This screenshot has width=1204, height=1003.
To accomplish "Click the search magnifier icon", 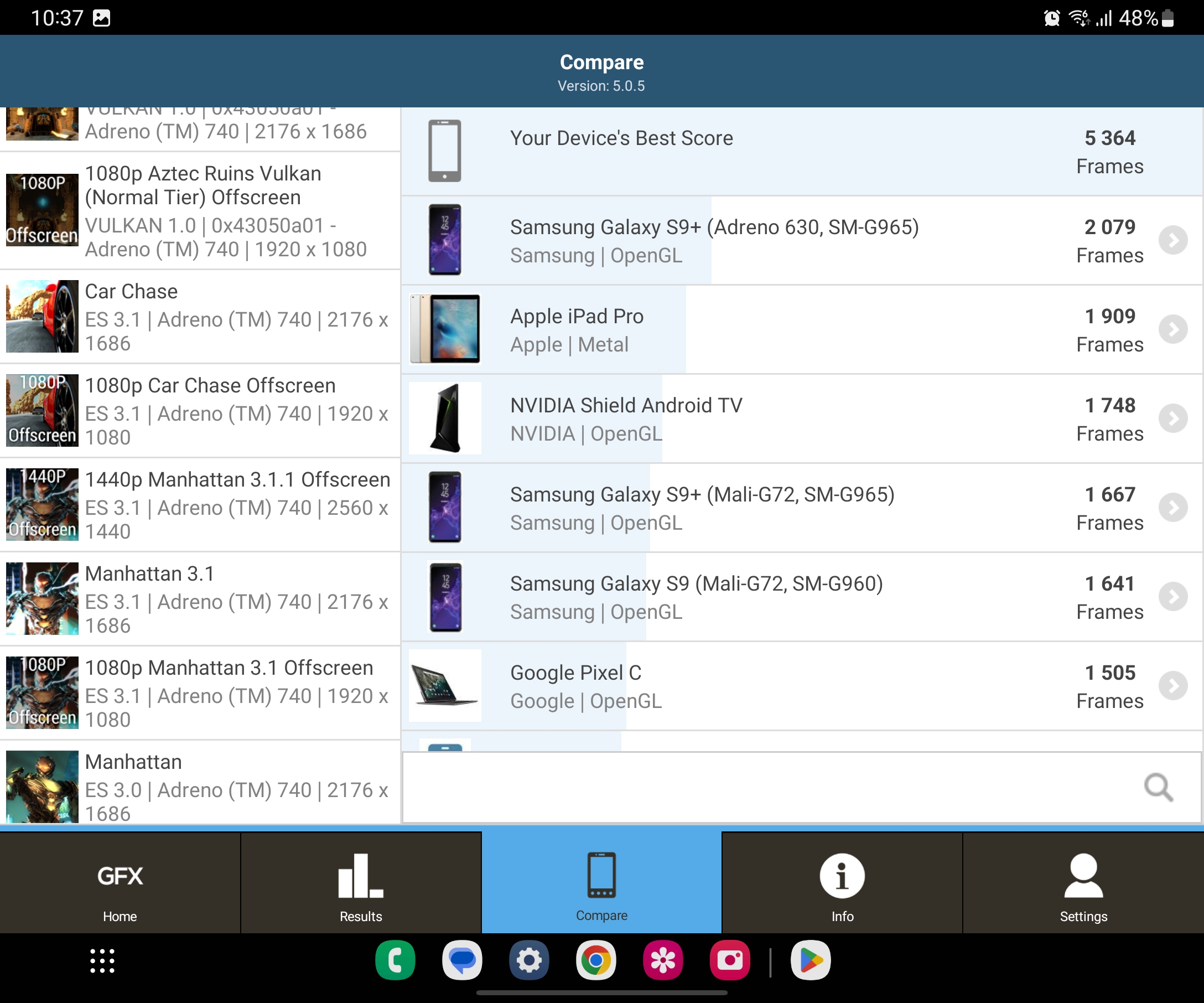I will (1158, 788).
